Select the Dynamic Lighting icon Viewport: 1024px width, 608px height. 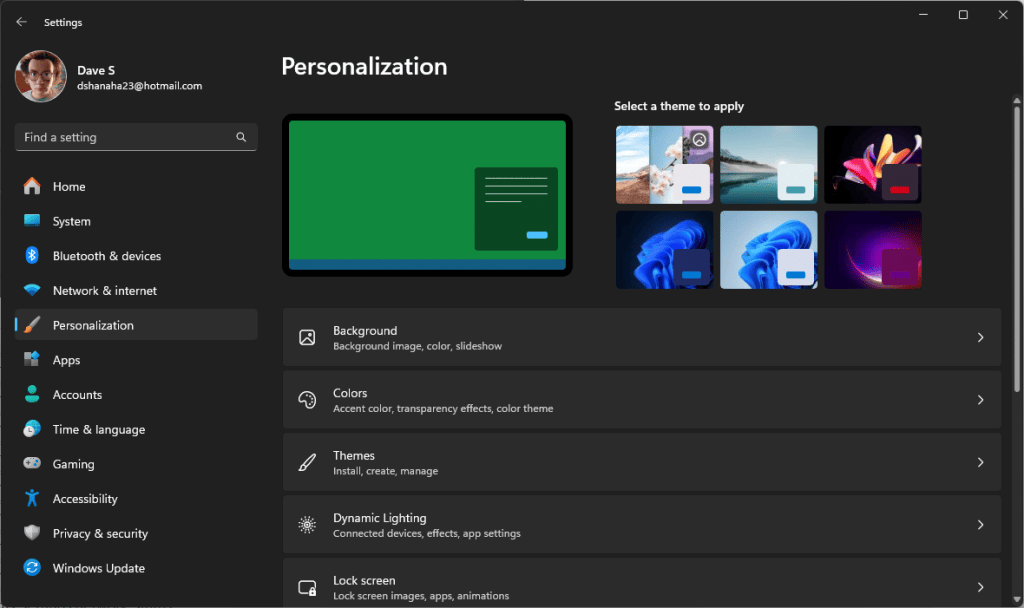coord(308,524)
